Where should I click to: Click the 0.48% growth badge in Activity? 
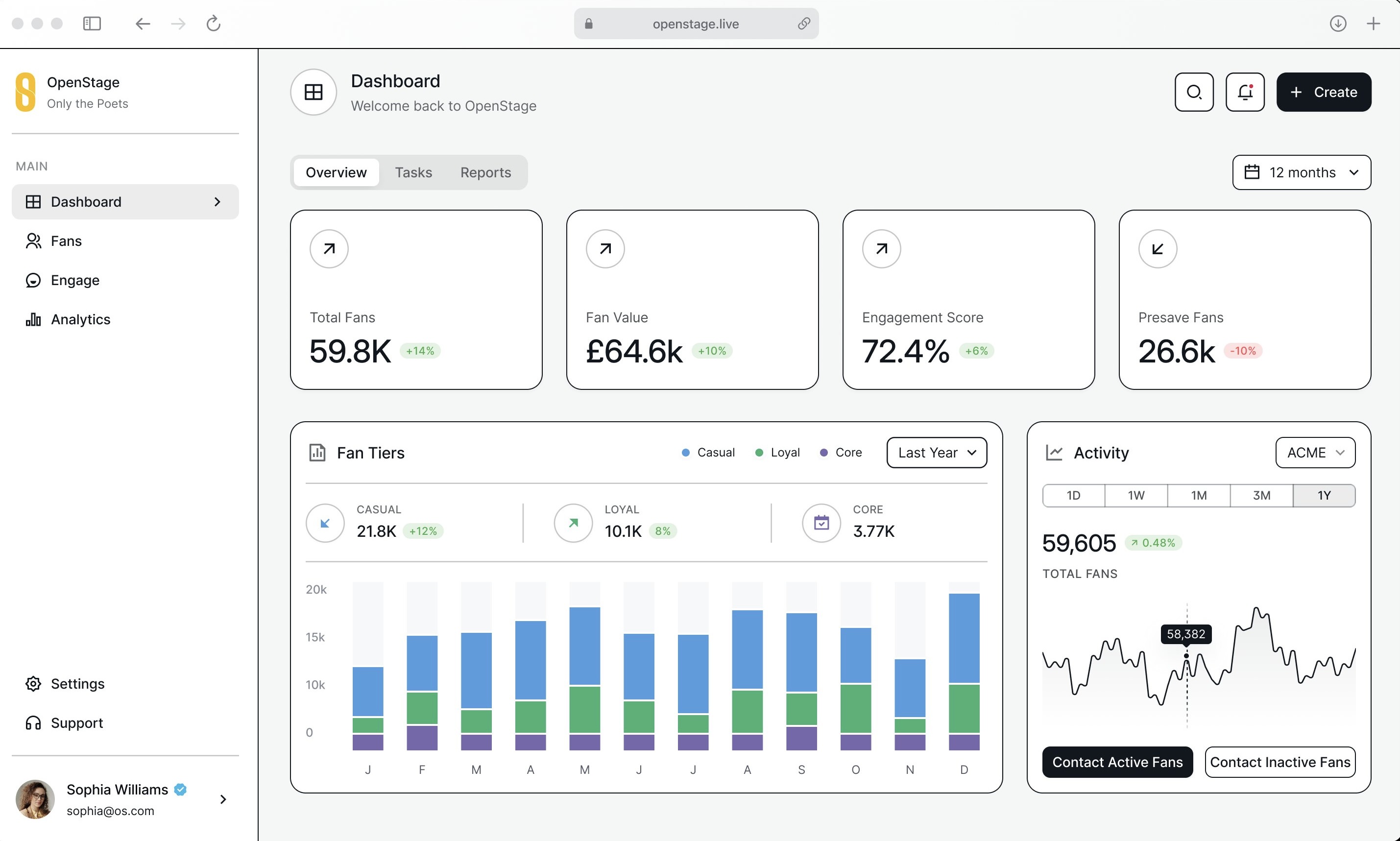(x=1153, y=542)
